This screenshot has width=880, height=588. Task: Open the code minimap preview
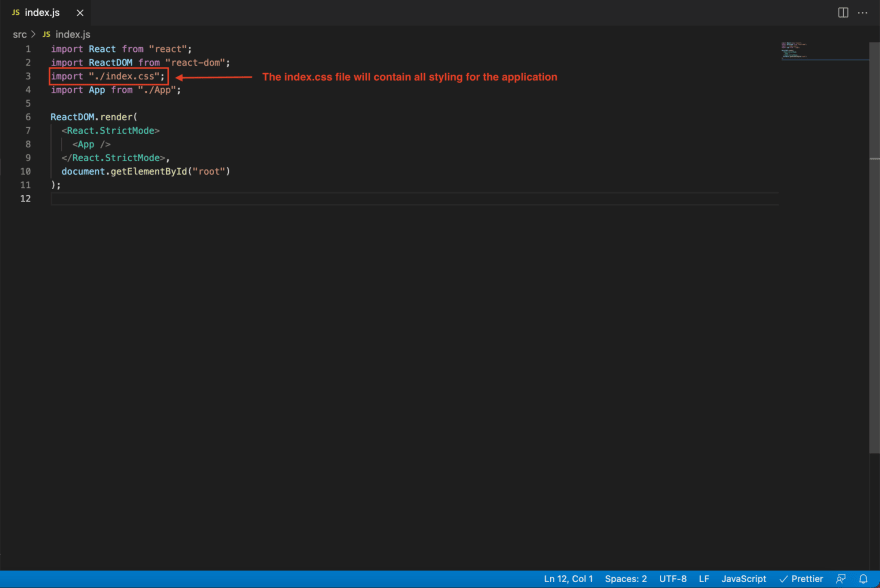pyautogui.click(x=825, y=50)
